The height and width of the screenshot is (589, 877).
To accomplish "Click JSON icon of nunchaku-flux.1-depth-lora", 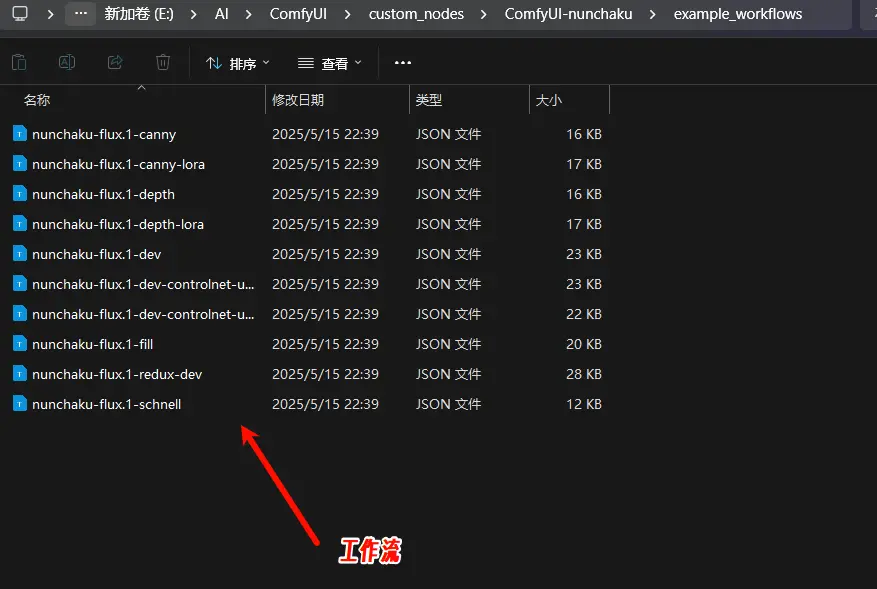I will (x=20, y=224).
